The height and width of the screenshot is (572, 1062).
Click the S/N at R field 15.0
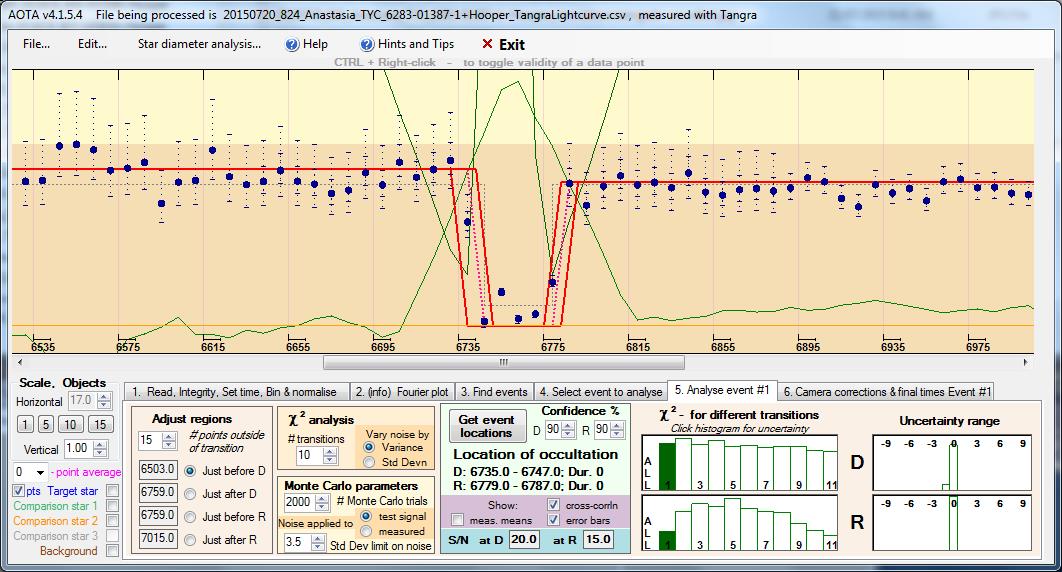click(x=597, y=540)
